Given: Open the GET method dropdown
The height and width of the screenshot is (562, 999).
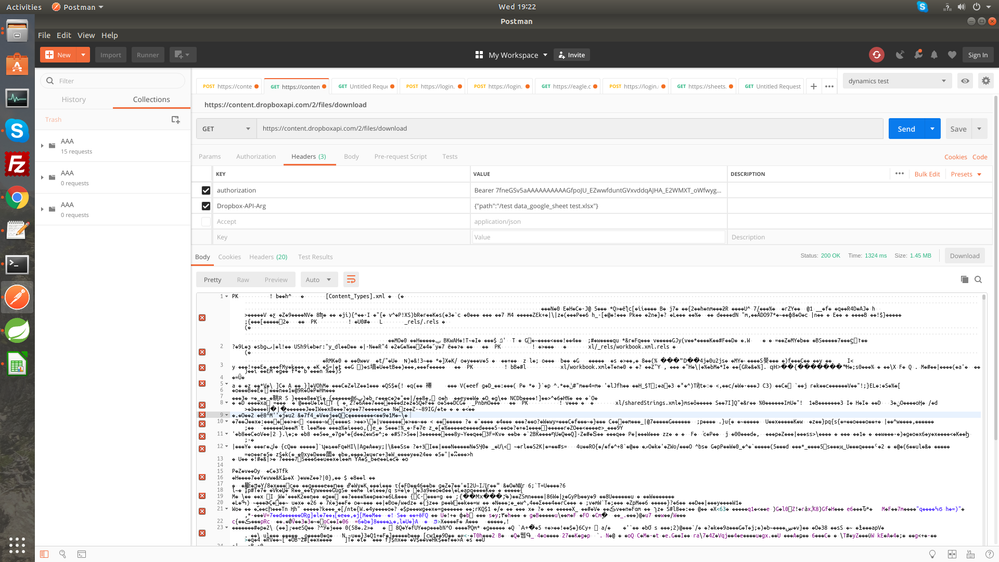Looking at the screenshot, I should coord(226,129).
